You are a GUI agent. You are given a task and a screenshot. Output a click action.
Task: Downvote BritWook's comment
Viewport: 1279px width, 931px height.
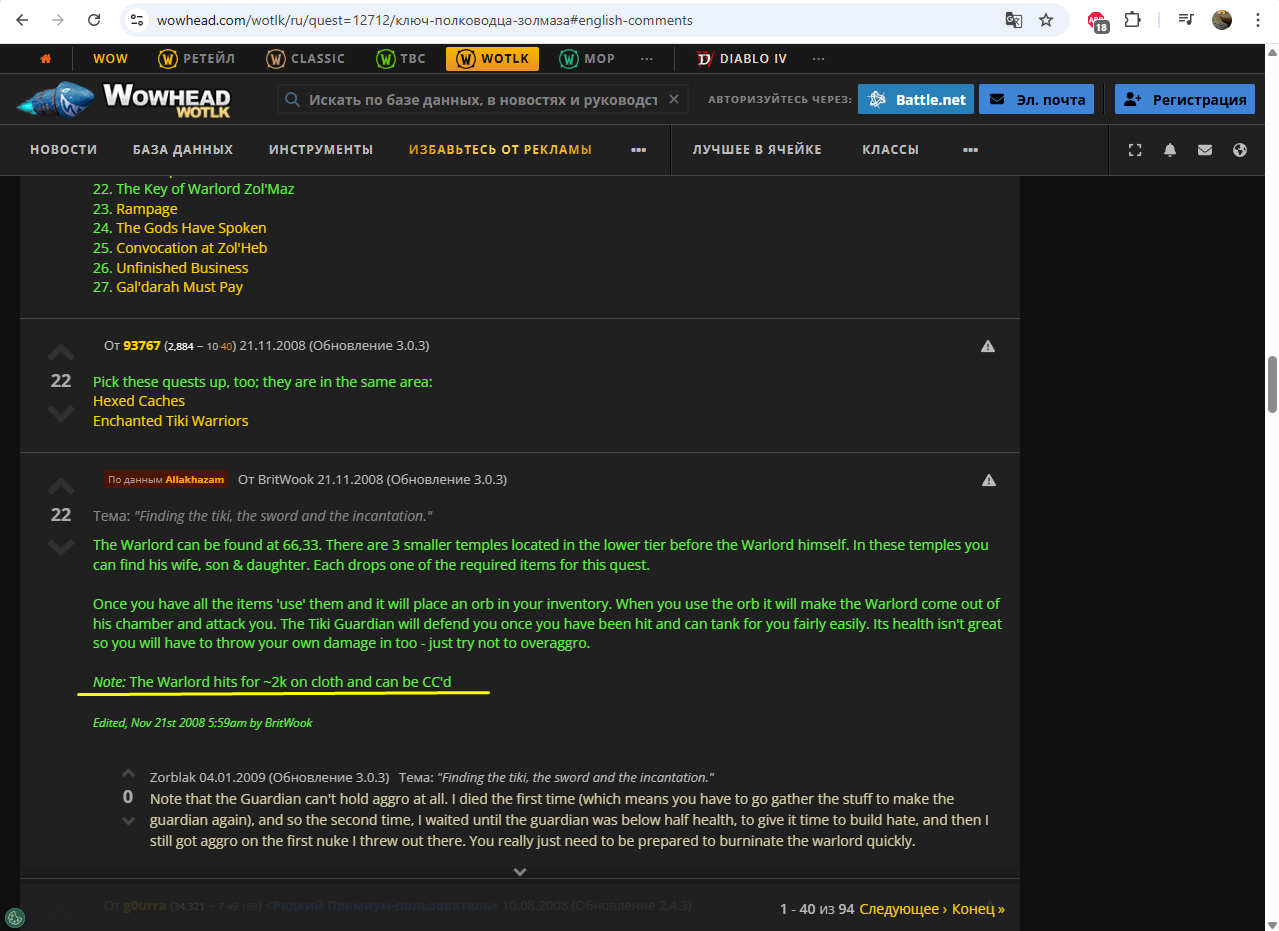[x=61, y=547]
